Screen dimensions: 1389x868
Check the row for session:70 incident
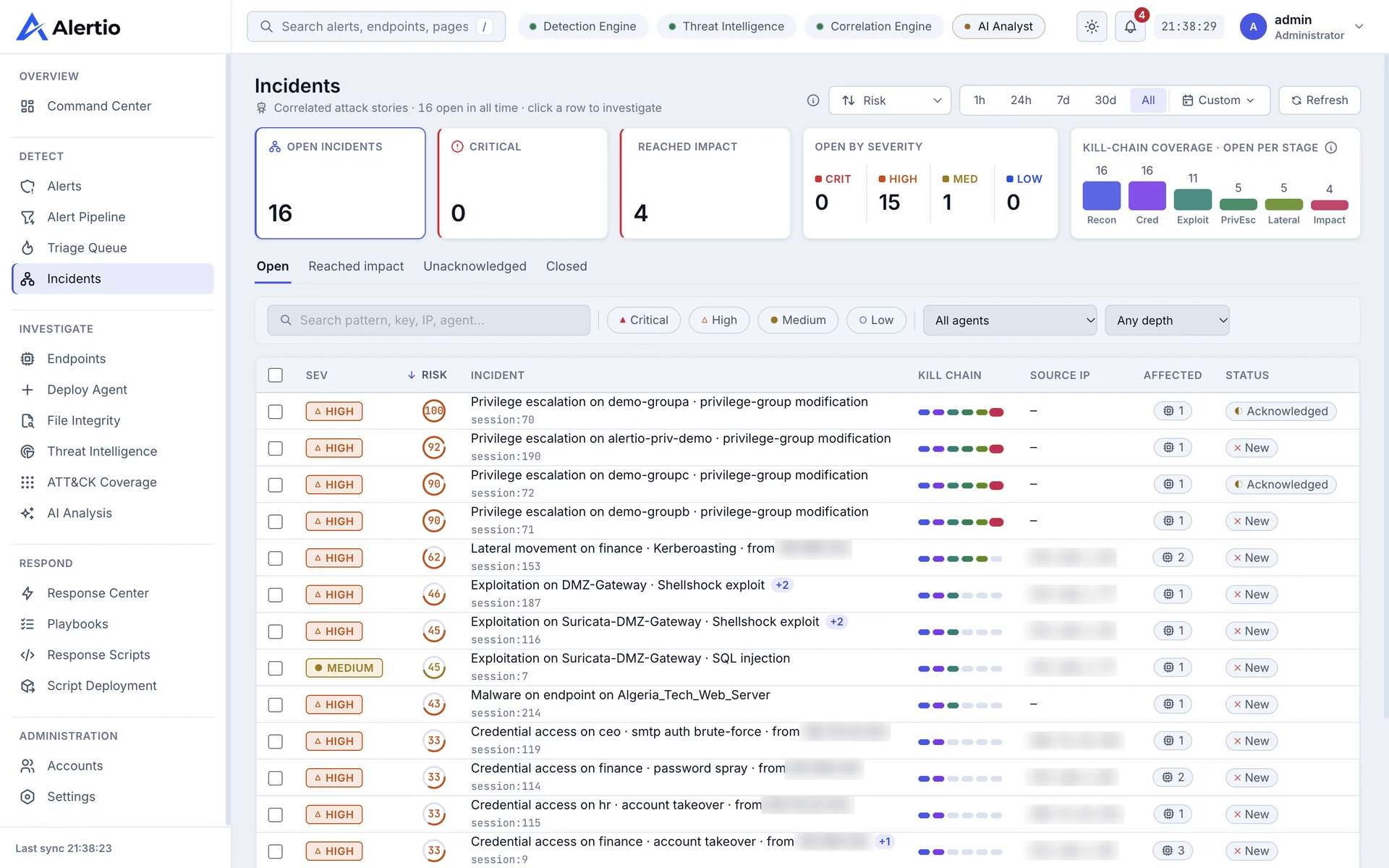[276, 412]
